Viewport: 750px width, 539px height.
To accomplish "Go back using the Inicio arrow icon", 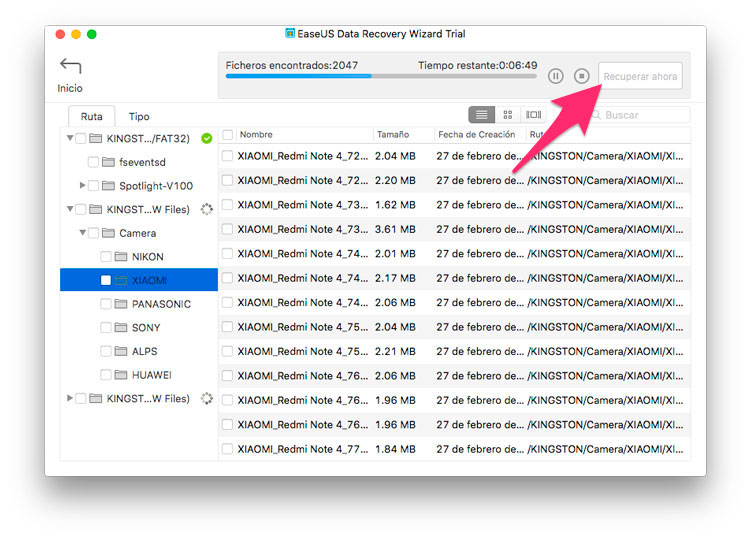I will [70, 66].
